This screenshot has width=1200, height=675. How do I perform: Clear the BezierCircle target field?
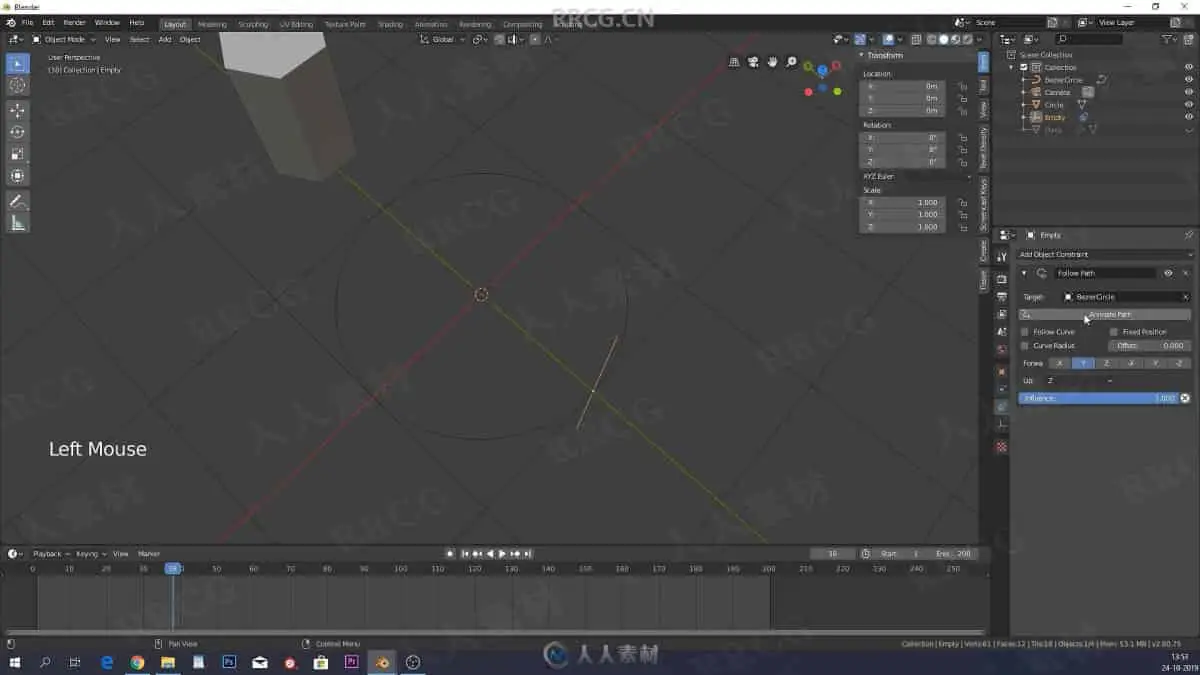tap(1185, 297)
